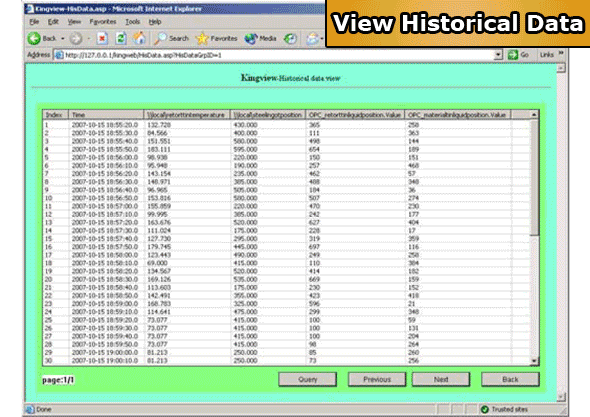Expand the address bar dropdown

498,55
